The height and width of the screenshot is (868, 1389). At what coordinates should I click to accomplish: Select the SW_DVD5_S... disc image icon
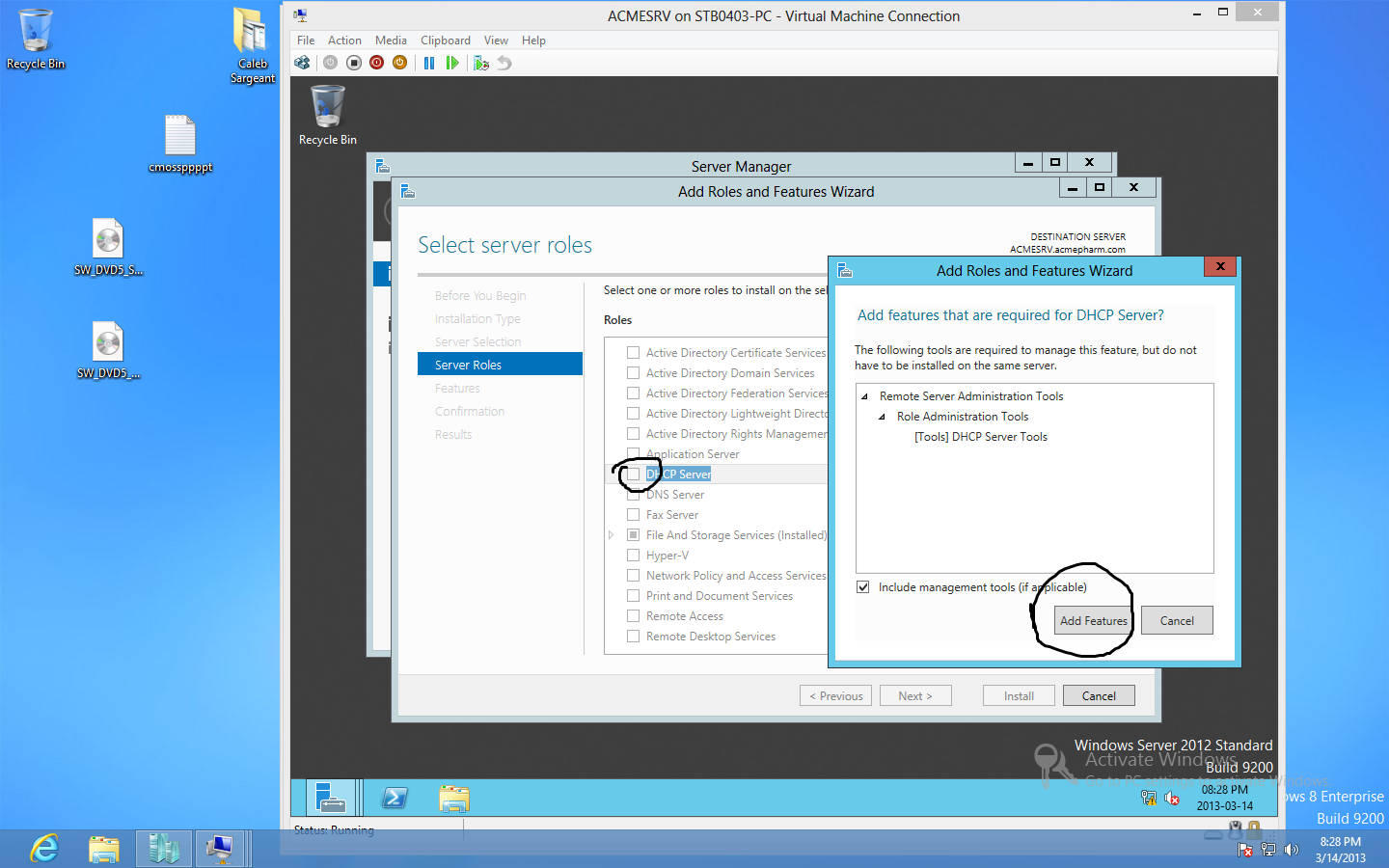pos(108,247)
